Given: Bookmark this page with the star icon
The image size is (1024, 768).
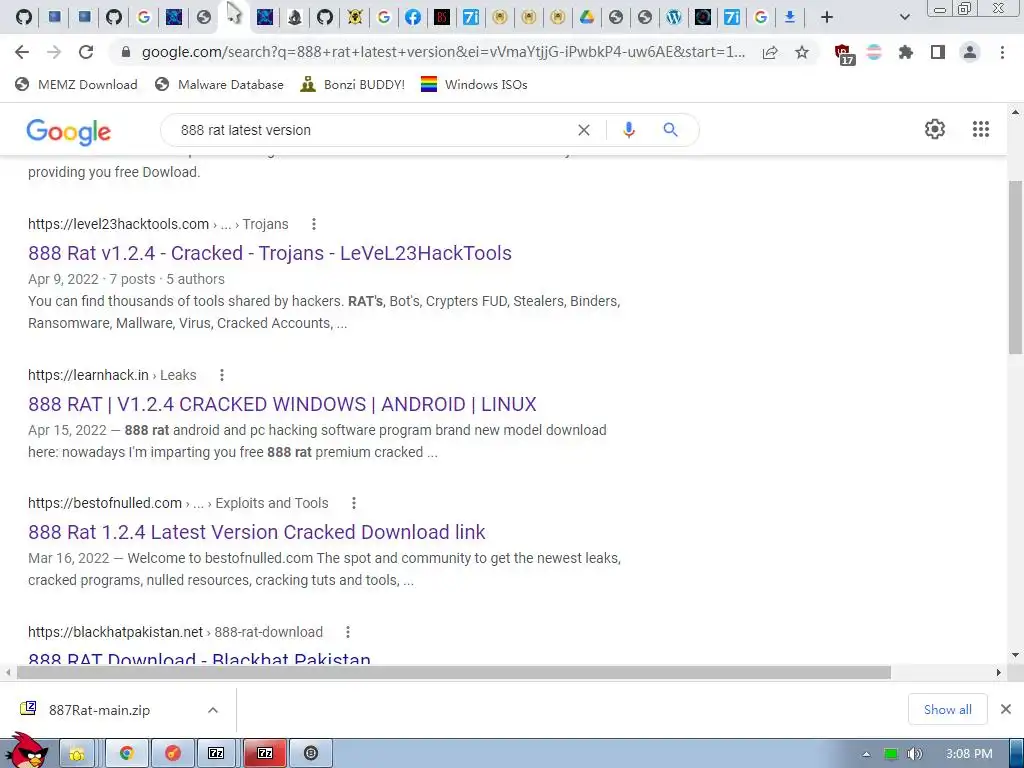Looking at the screenshot, I should coord(802,52).
